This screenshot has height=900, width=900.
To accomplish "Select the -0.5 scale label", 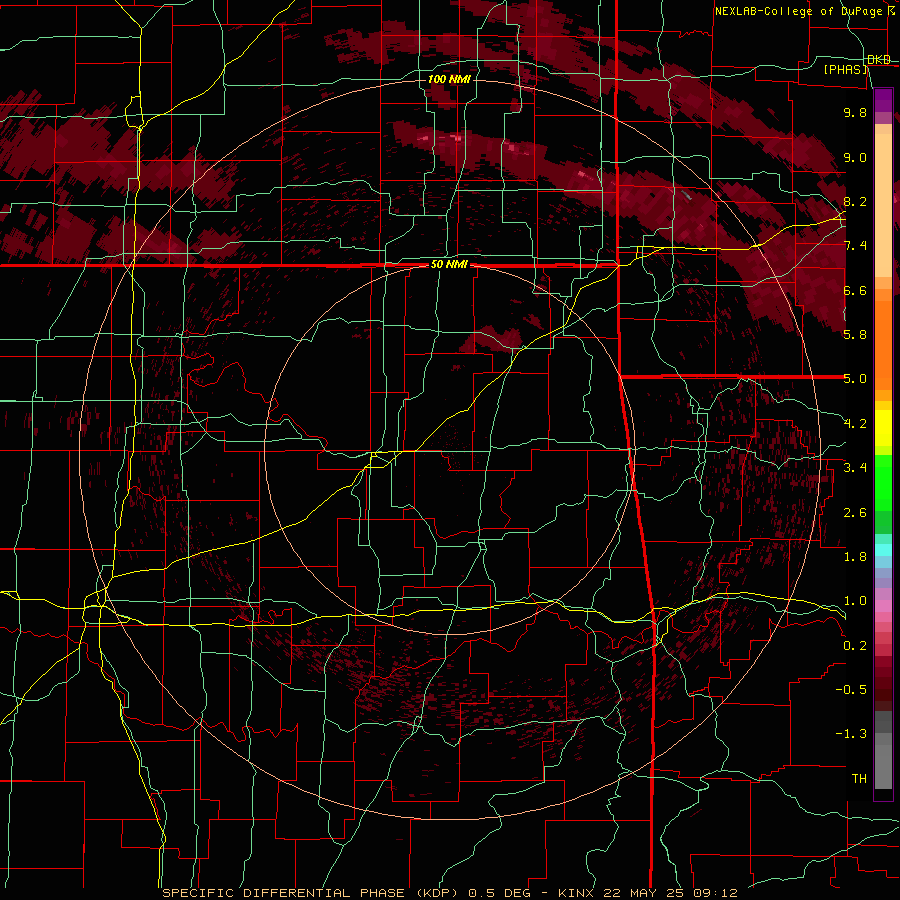I will tap(851, 690).
